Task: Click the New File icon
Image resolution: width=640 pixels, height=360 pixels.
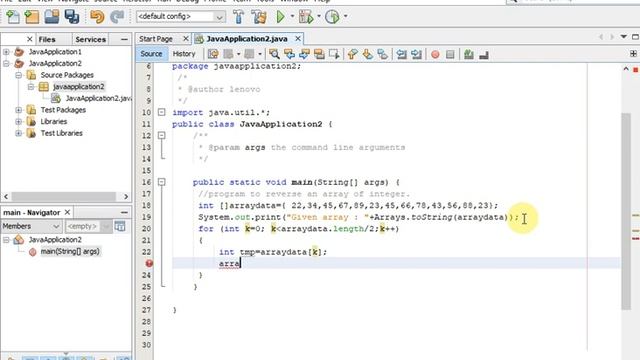Action: pyautogui.click(x=13, y=17)
